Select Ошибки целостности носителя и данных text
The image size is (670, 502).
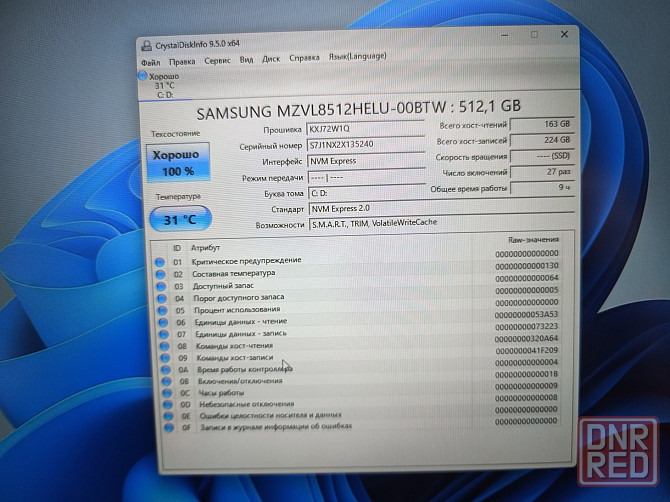tap(271, 415)
